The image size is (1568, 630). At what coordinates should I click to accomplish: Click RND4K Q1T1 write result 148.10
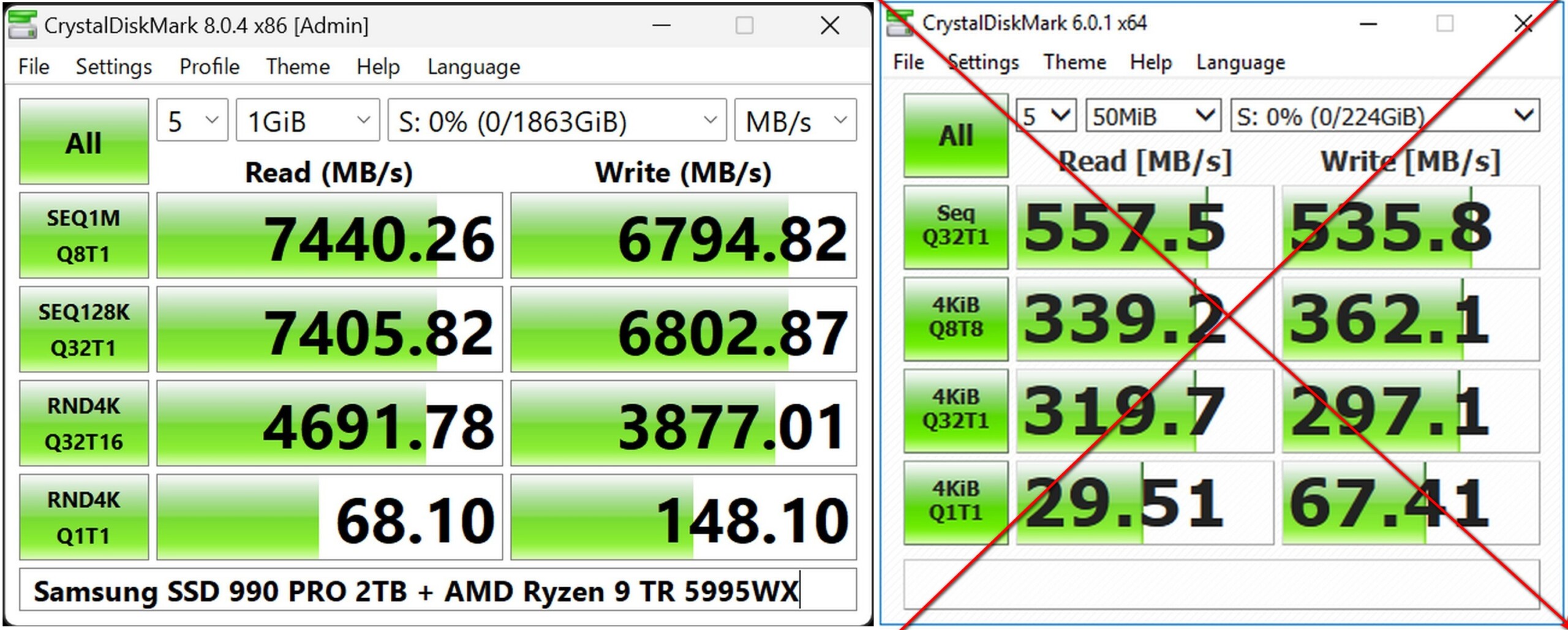click(x=684, y=517)
